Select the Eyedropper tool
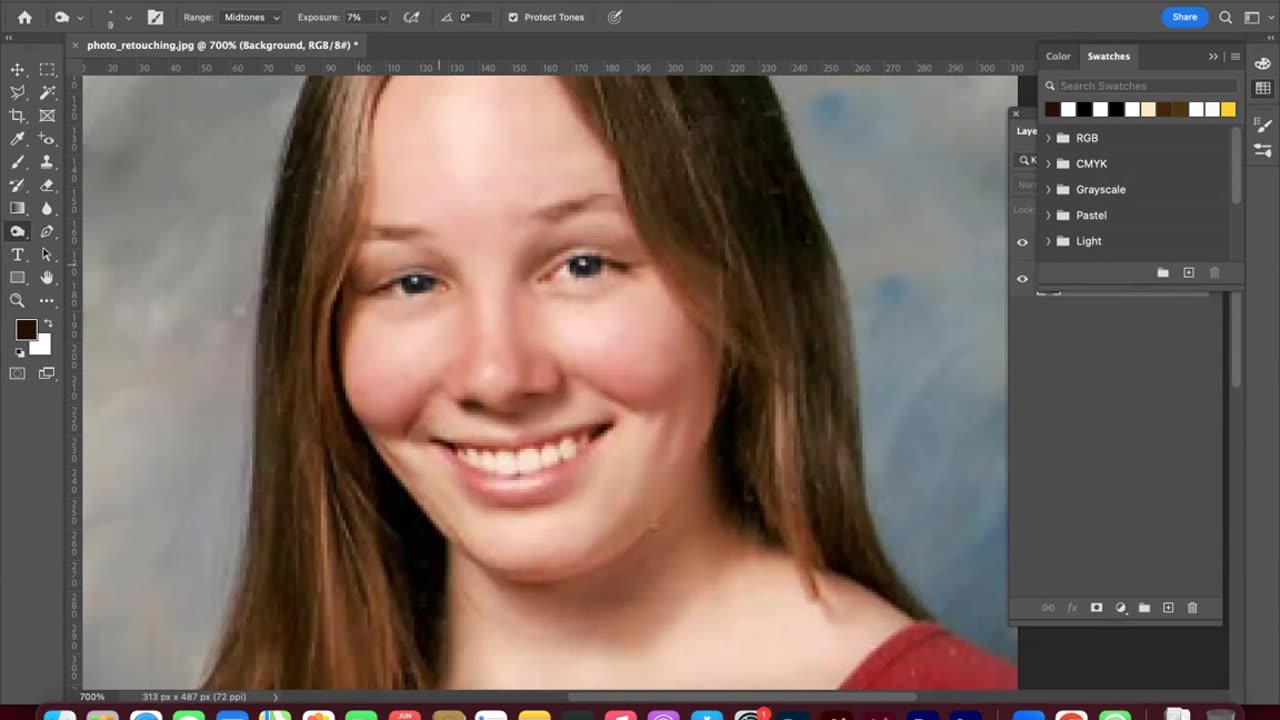The width and height of the screenshot is (1280, 720). coord(18,139)
